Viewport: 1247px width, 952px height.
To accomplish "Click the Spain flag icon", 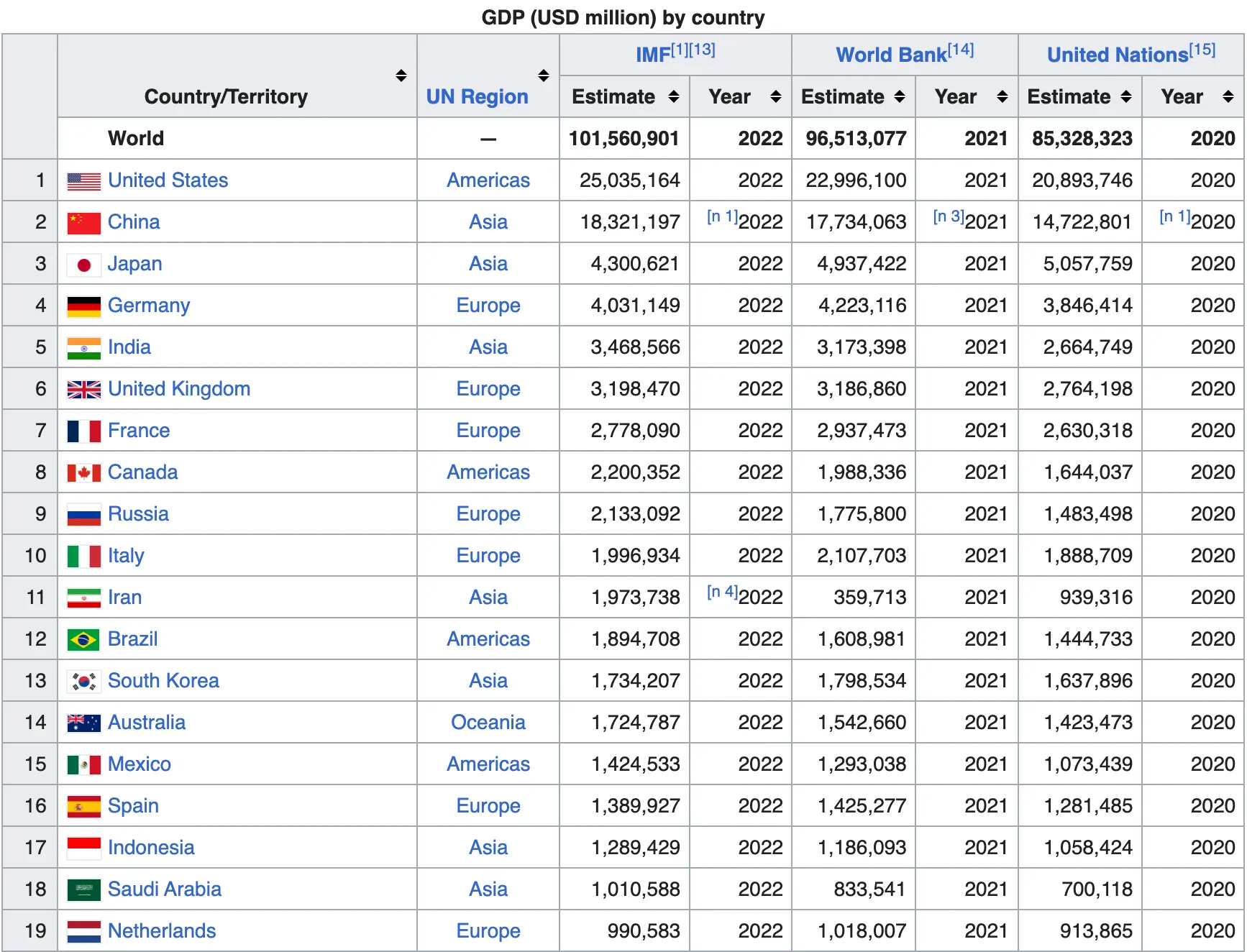I will tap(83, 807).
